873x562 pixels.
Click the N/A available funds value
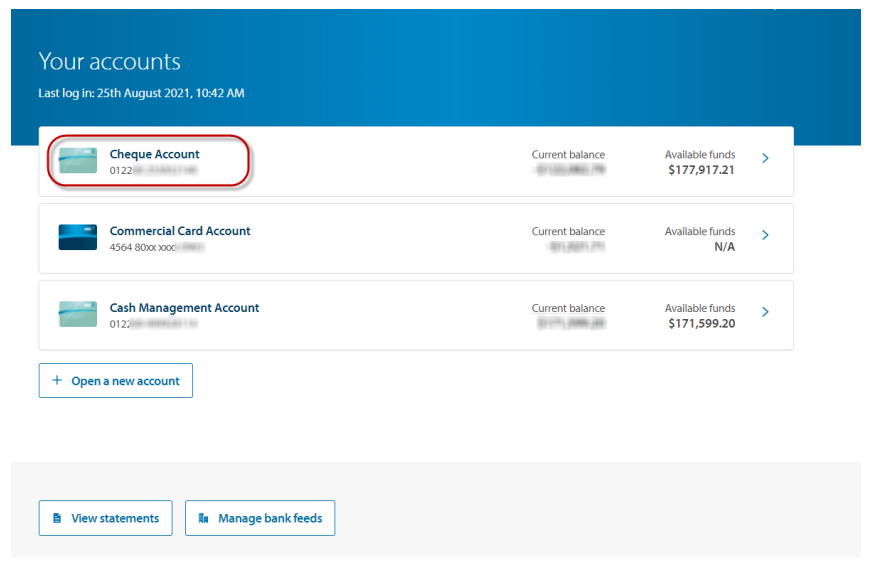[724, 247]
